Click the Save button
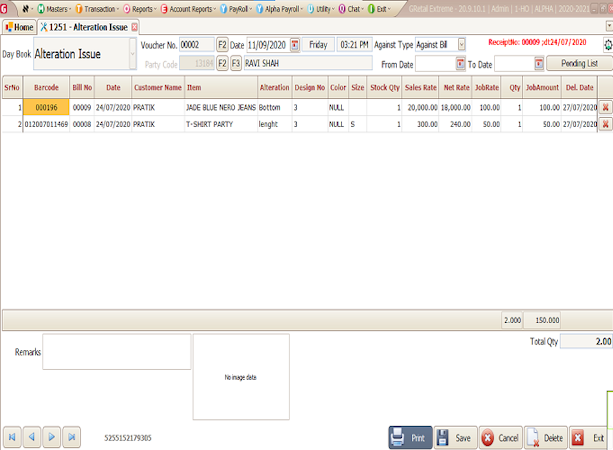Screen dimensions: 613x450 click(x=455, y=437)
